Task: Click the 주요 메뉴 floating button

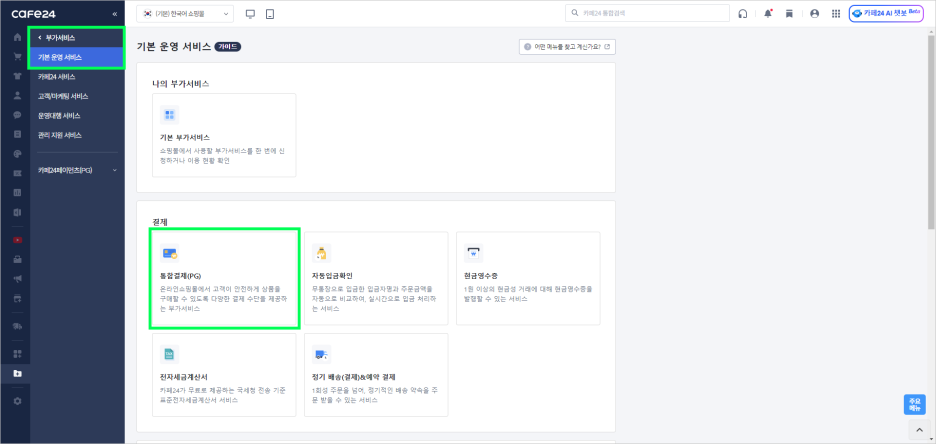Action: pos(915,404)
